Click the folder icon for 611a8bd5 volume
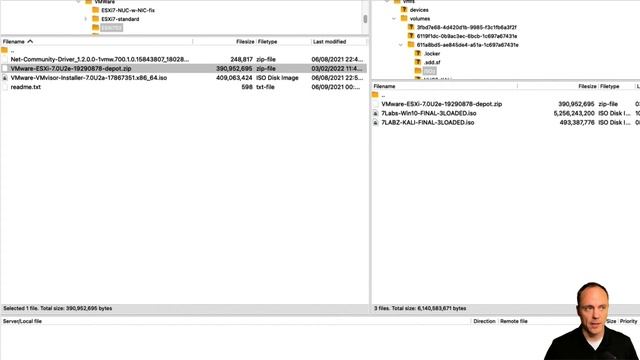640x360 pixels. [411, 44]
